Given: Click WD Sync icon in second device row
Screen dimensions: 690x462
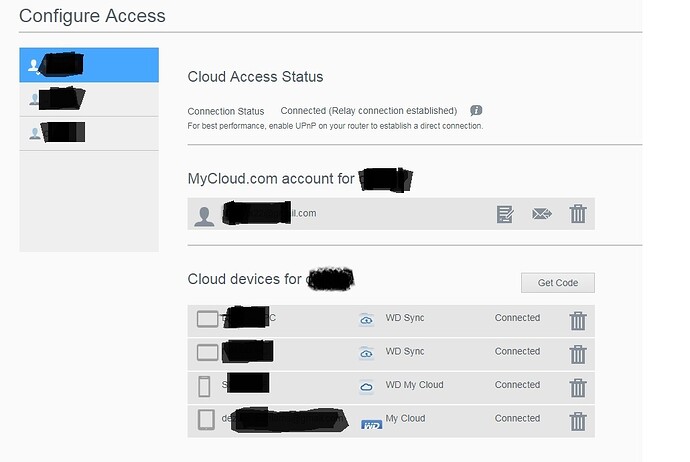Looking at the screenshot, I should (366, 353).
